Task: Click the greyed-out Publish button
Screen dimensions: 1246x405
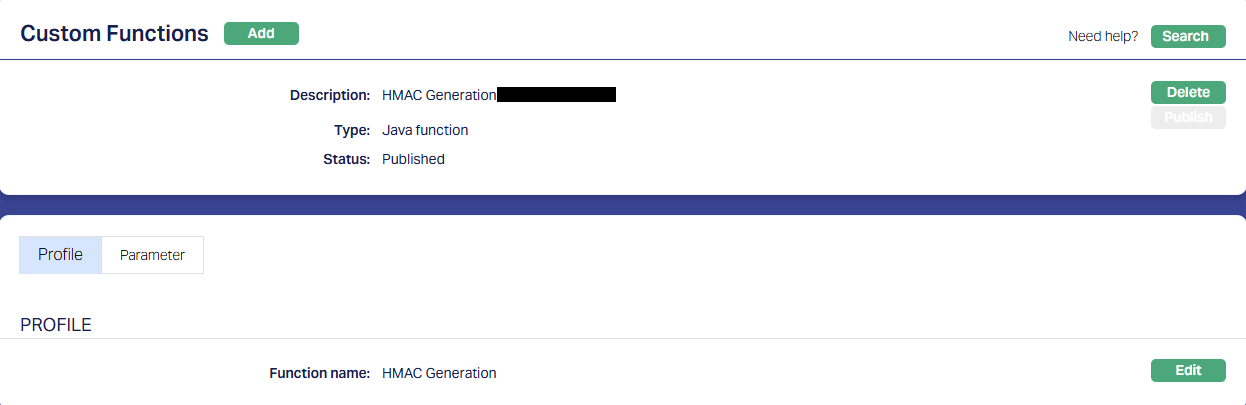Action: point(1188,118)
